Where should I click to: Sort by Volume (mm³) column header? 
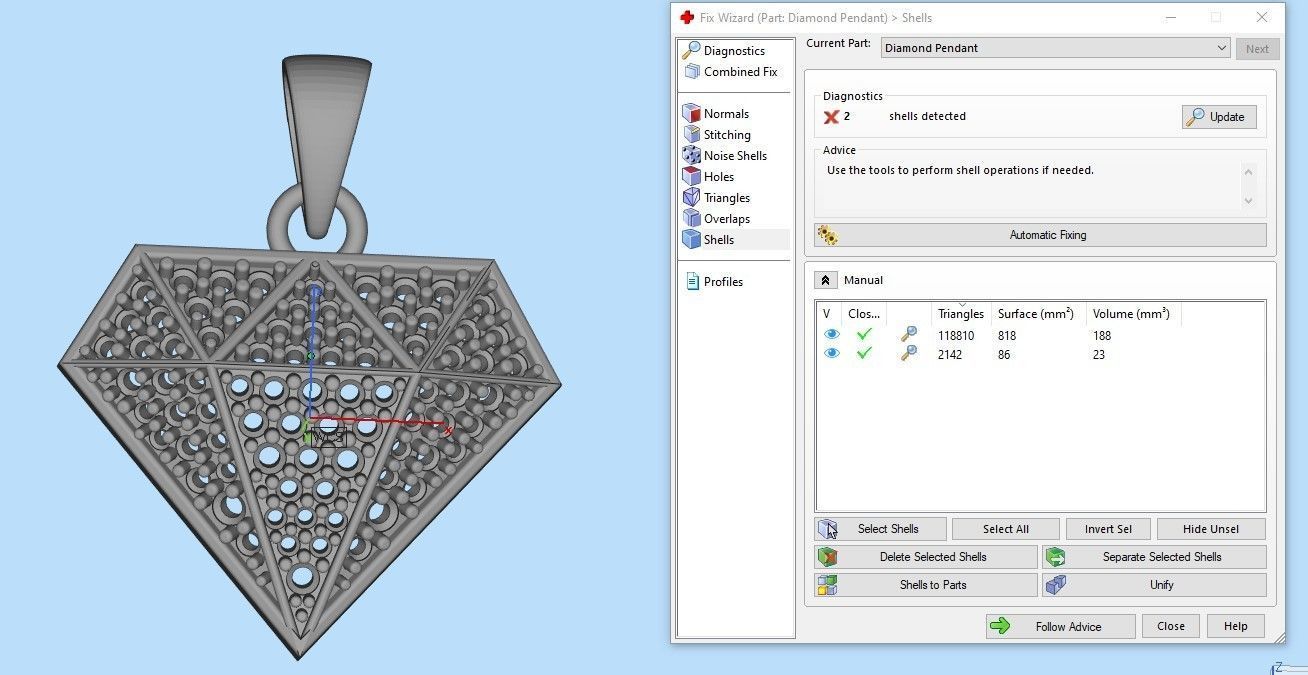click(x=1134, y=314)
